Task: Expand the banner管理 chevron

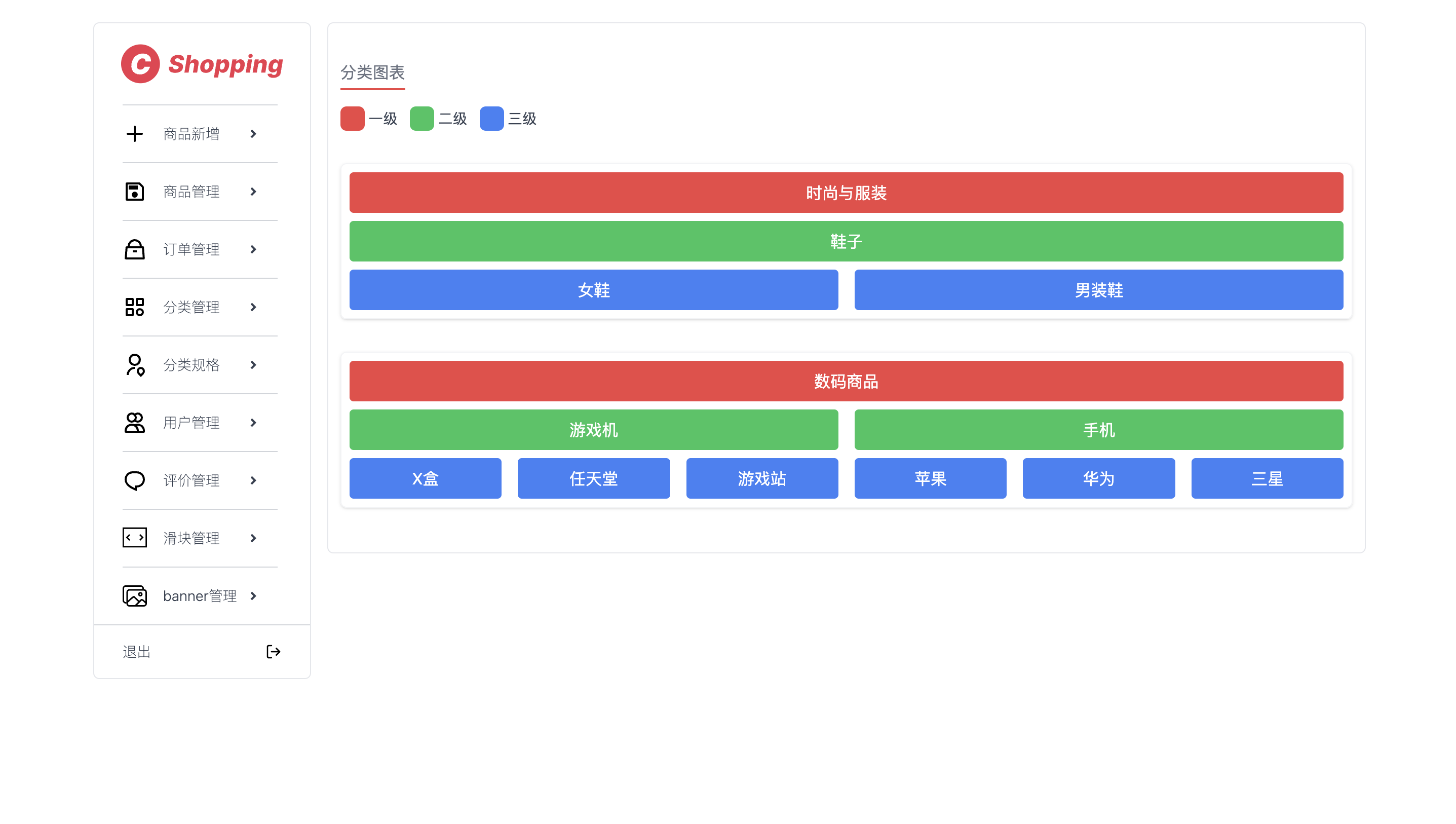Action: coord(253,596)
